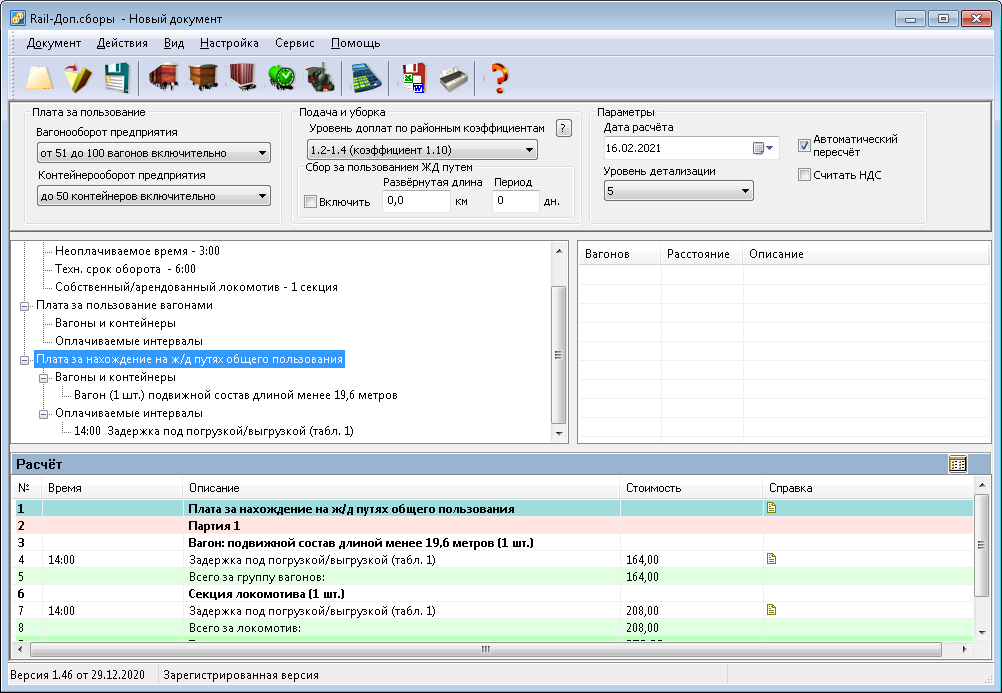Screen dimensions: 1002x693
Task: Click the calculation table vertical scrollbar thumb
Action: click(982, 545)
